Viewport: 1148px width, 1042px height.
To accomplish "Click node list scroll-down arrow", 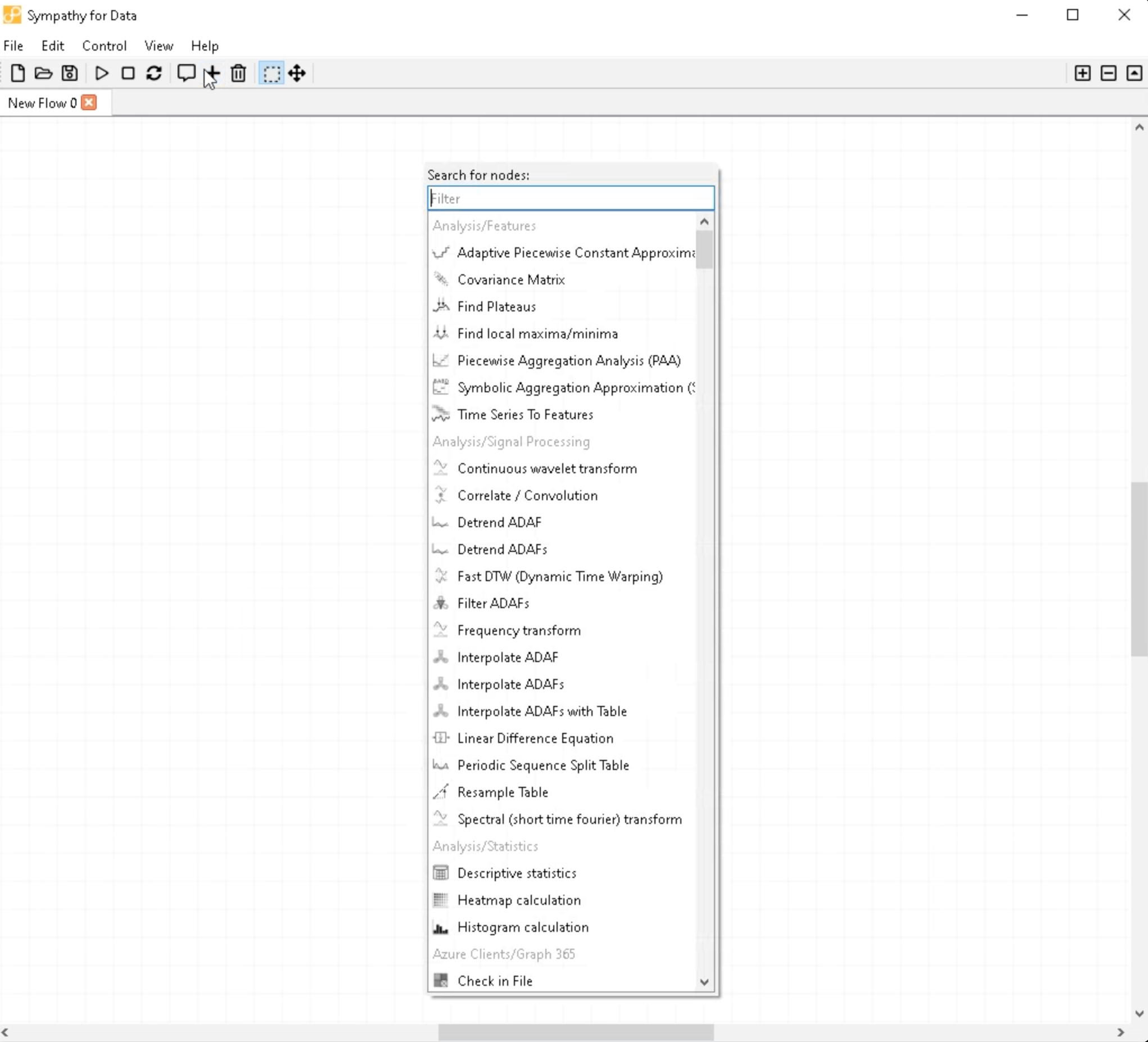I will 704,982.
